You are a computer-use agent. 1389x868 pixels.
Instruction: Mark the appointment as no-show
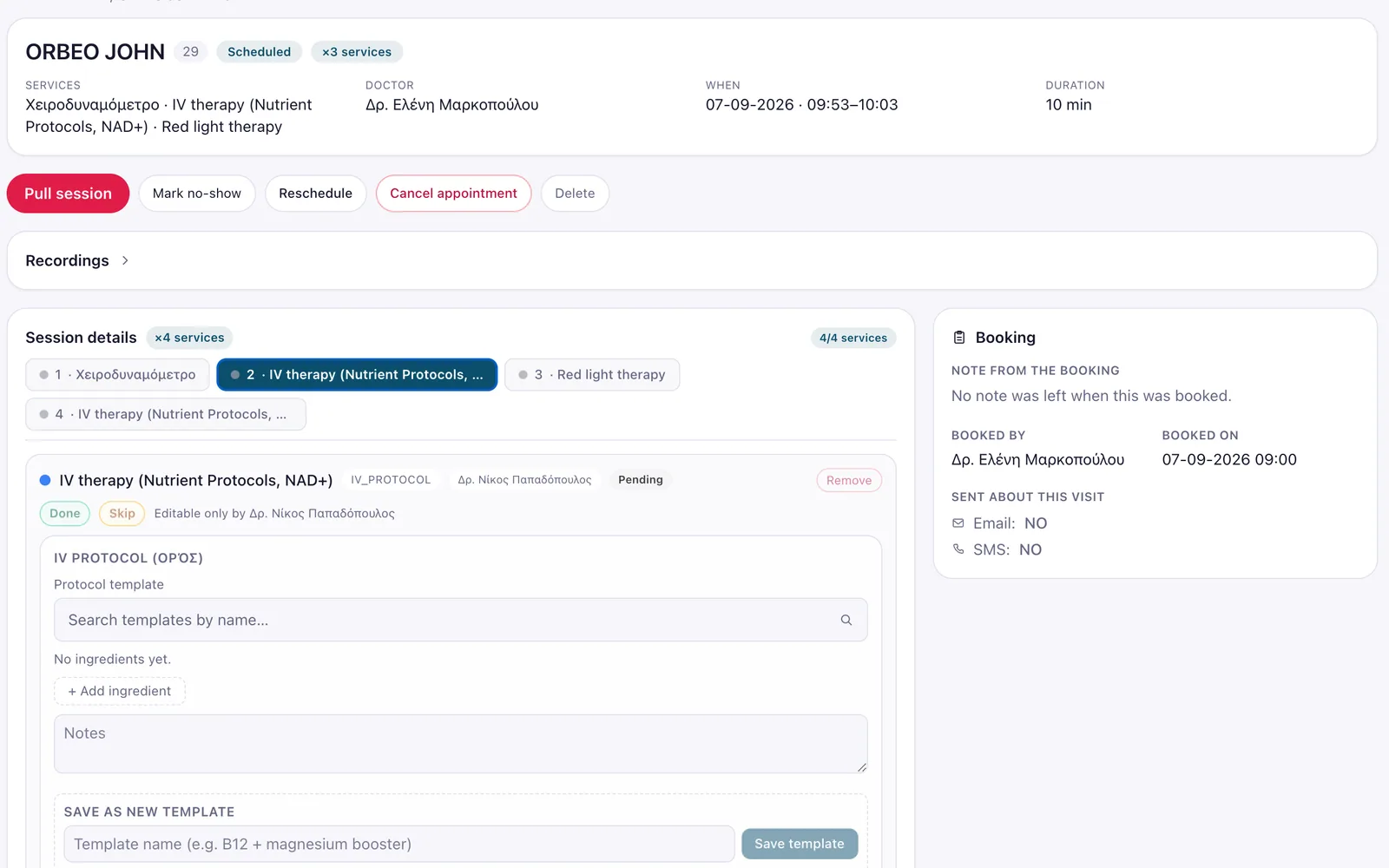[x=197, y=194]
